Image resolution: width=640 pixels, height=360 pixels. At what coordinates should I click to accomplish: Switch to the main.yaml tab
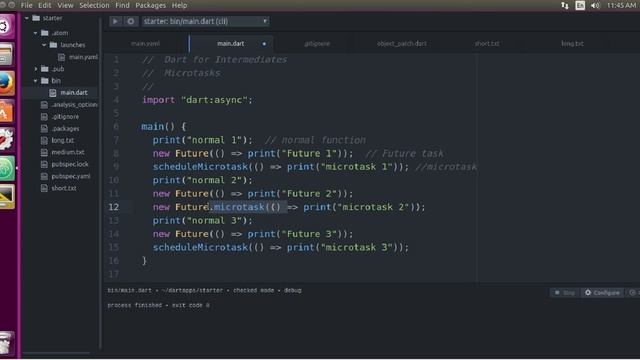pyautogui.click(x=145, y=44)
